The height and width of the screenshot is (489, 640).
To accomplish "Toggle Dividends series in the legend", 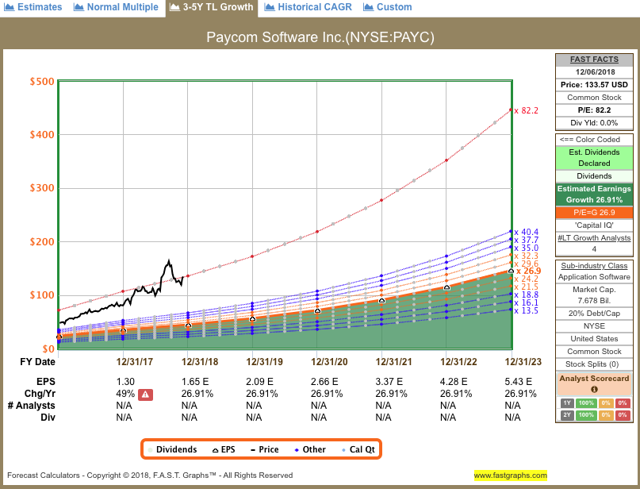I will coord(173,449).
